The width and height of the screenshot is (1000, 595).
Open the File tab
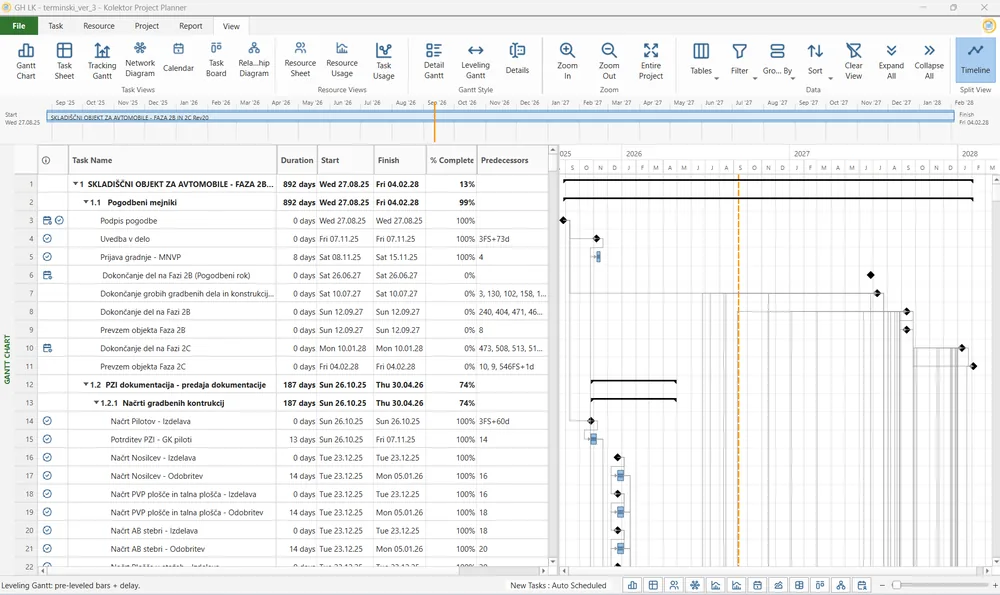(19, 26)
